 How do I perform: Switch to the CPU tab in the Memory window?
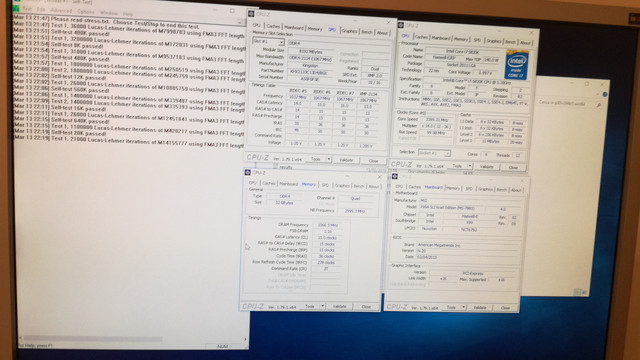(x=253, y=183)
